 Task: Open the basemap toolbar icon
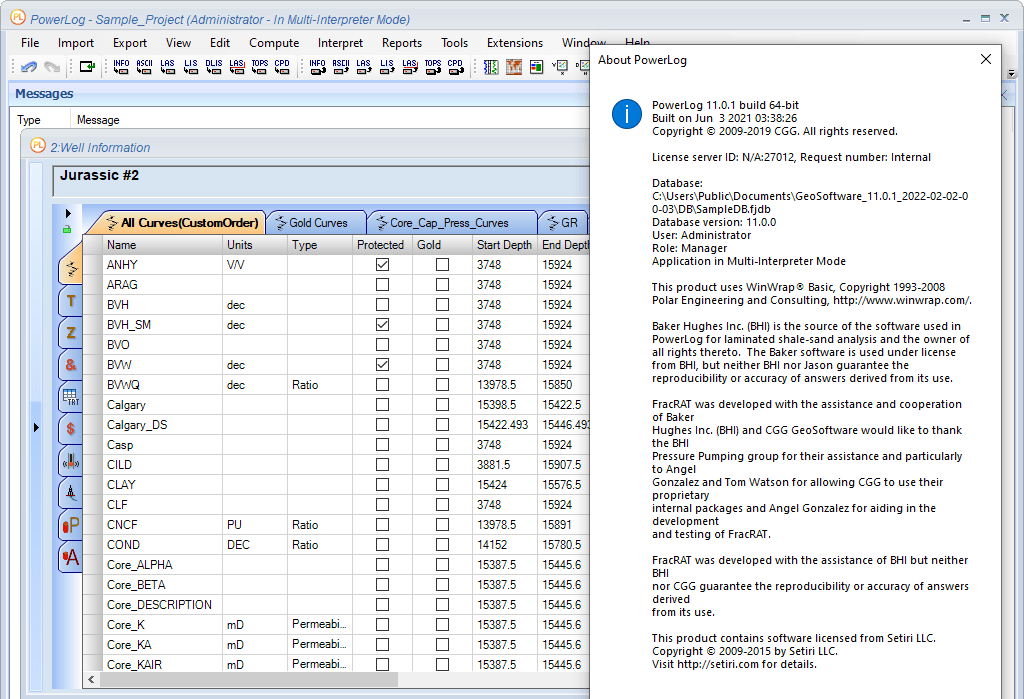pos(514,67)
